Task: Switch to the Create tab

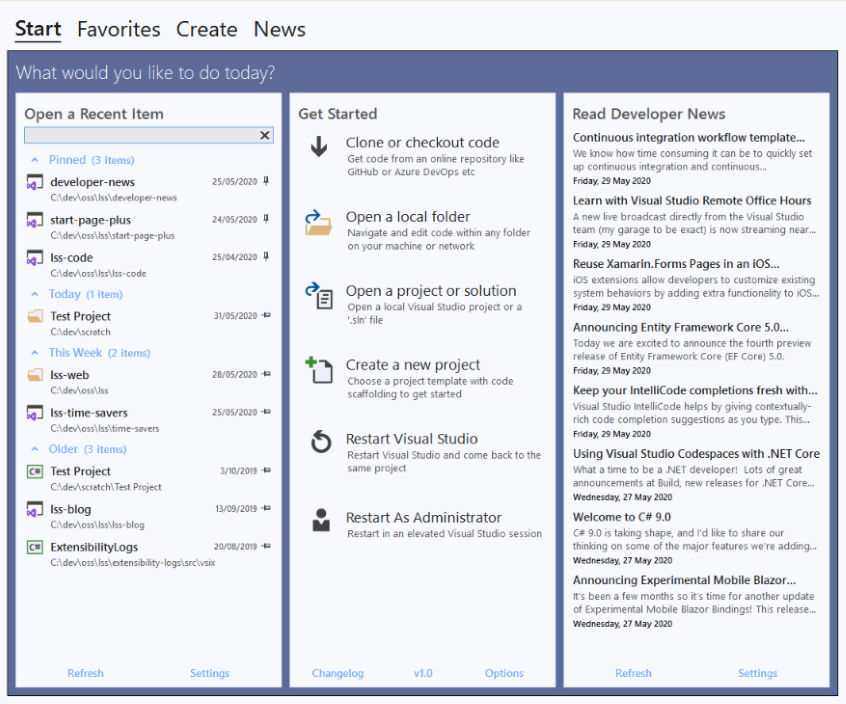Action: point(207,29)
